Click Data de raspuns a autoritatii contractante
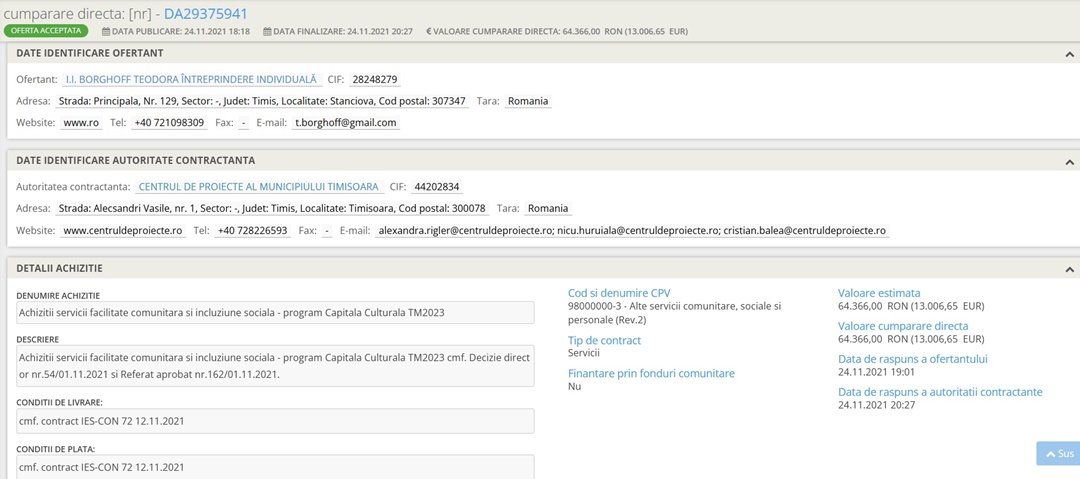The width and height of the screenshot is (1080, 479). pos(940,392)
